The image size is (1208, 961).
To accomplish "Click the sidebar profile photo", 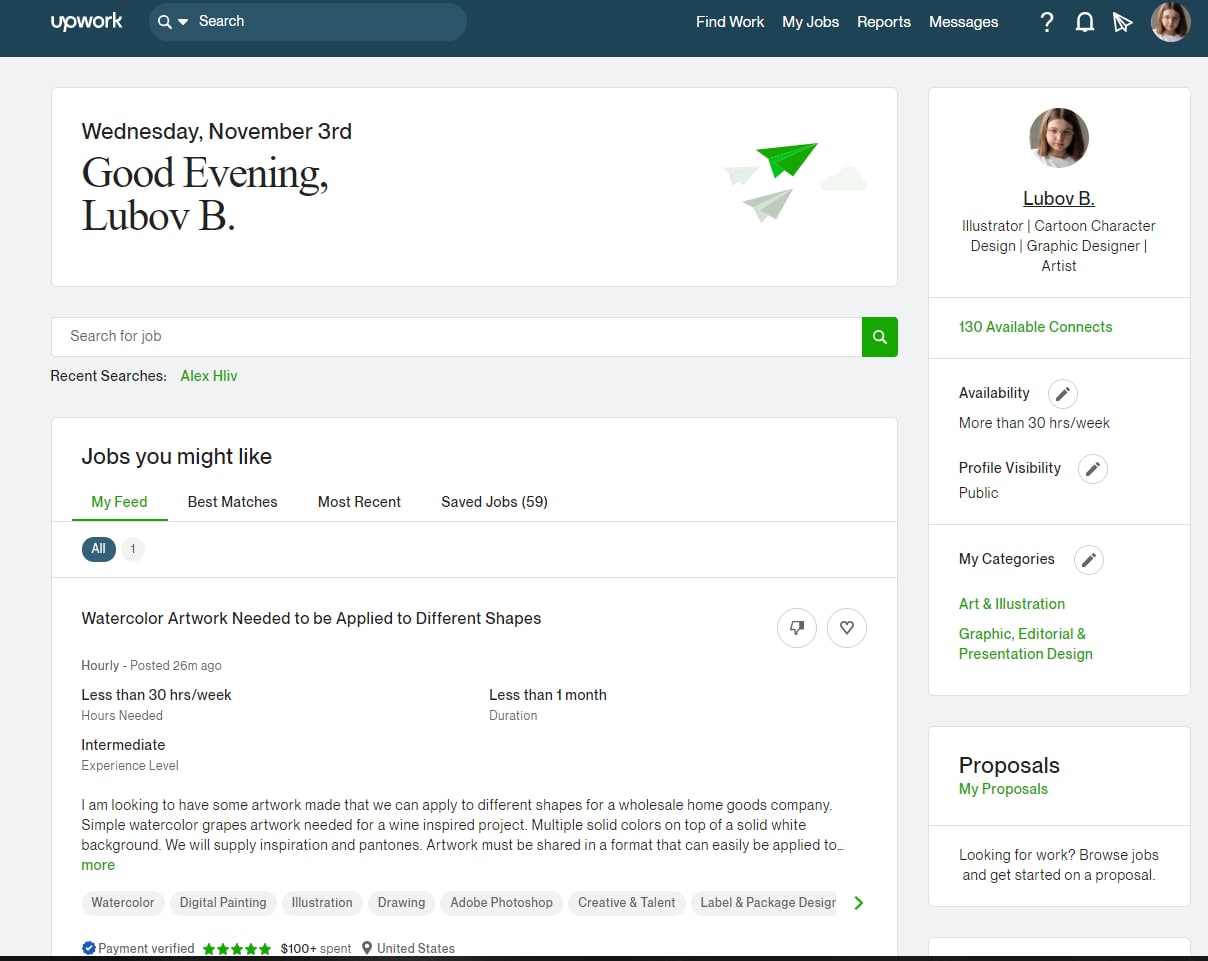I will (x=1059, y=138).
